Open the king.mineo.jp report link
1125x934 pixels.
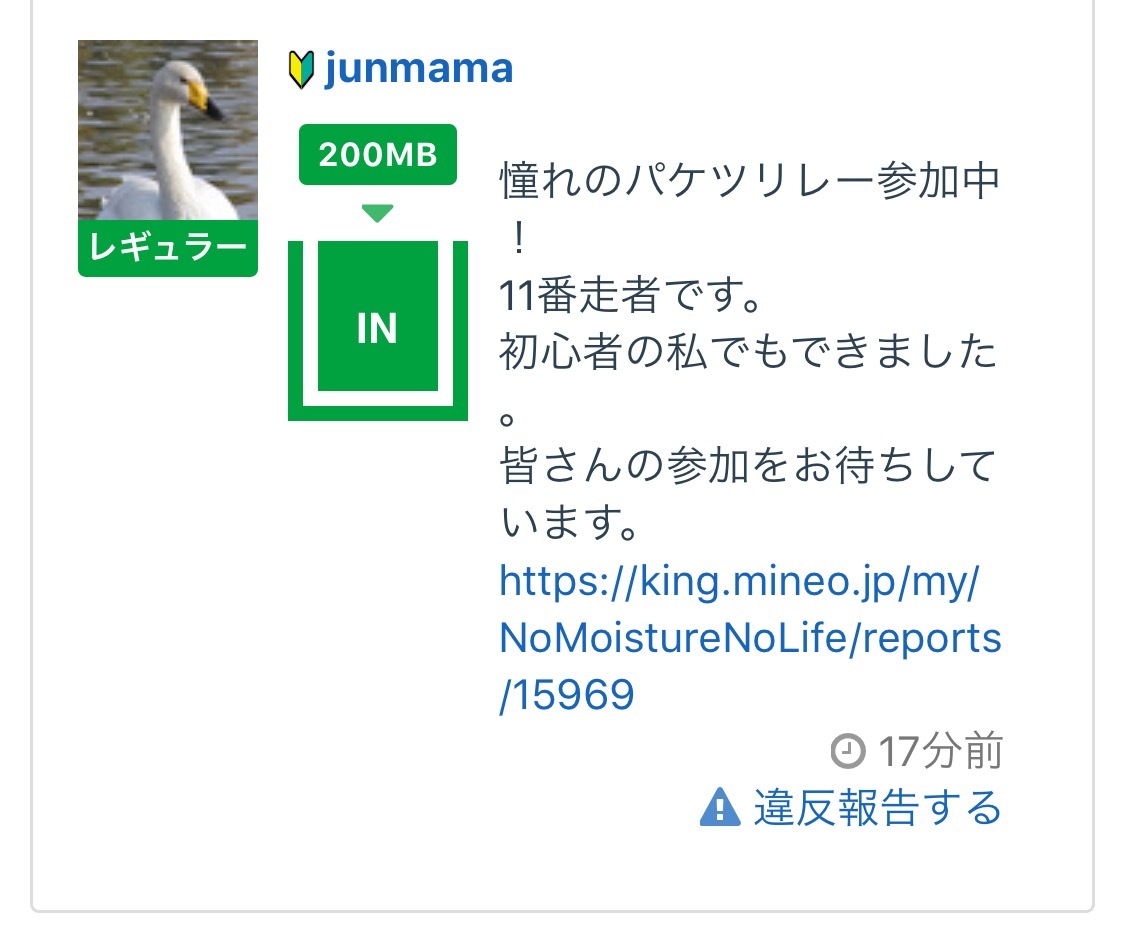(x=738, y=581)
